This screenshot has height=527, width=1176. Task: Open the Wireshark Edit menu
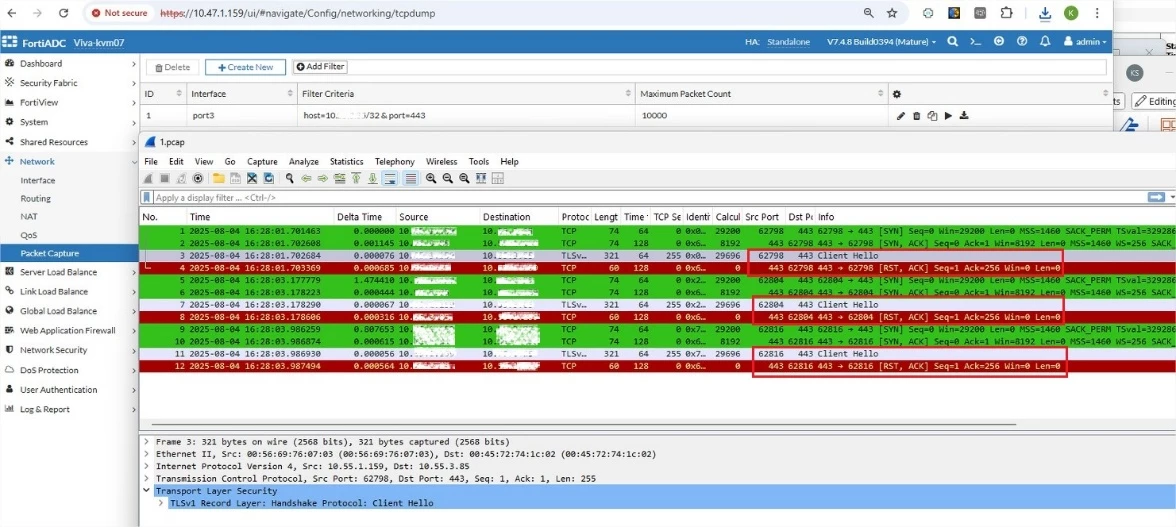[x=176, y=162]
